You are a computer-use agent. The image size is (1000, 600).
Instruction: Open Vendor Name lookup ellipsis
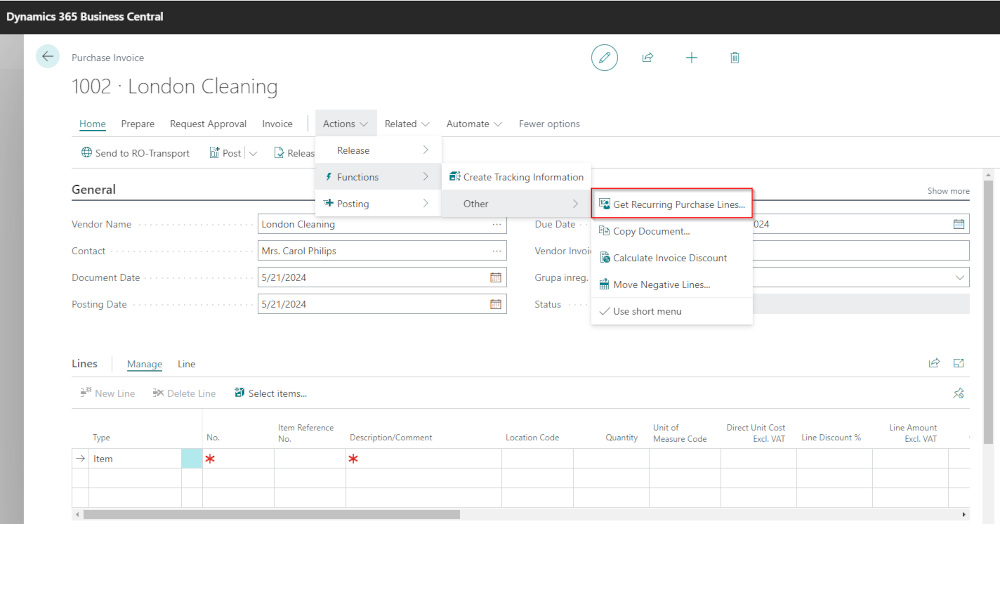point(497,224)
